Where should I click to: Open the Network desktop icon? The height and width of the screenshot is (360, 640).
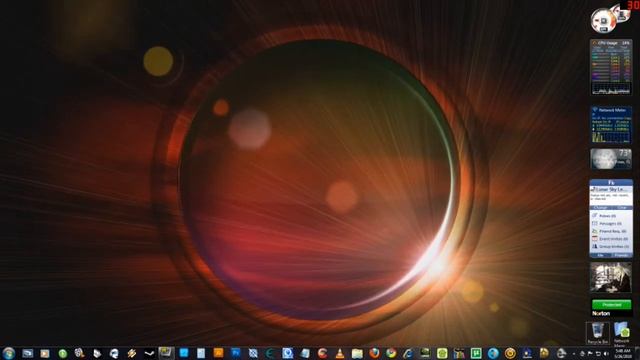click(x=621, y=333)
